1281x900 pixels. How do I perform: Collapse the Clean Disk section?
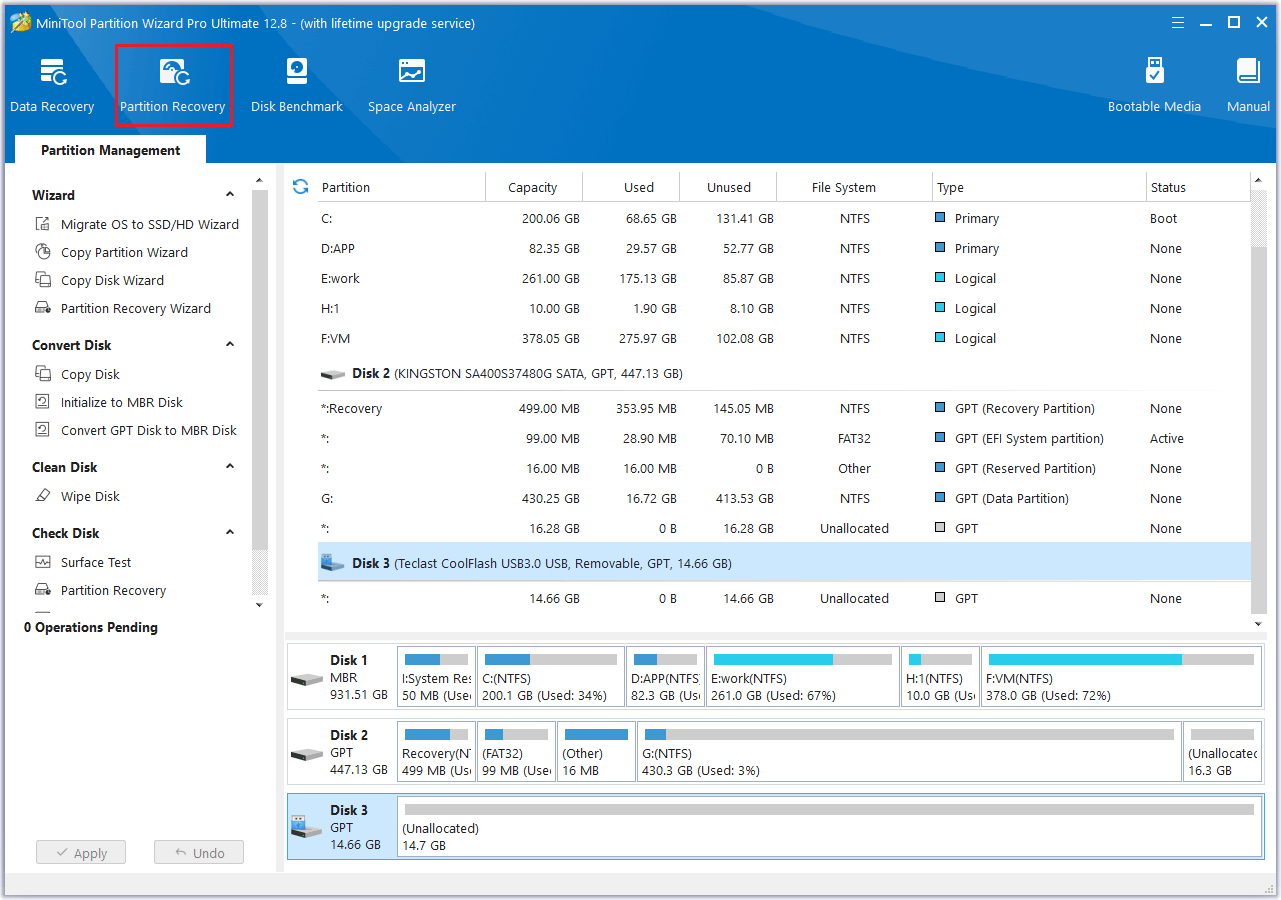pyautogui.click(x=230, y=467)
